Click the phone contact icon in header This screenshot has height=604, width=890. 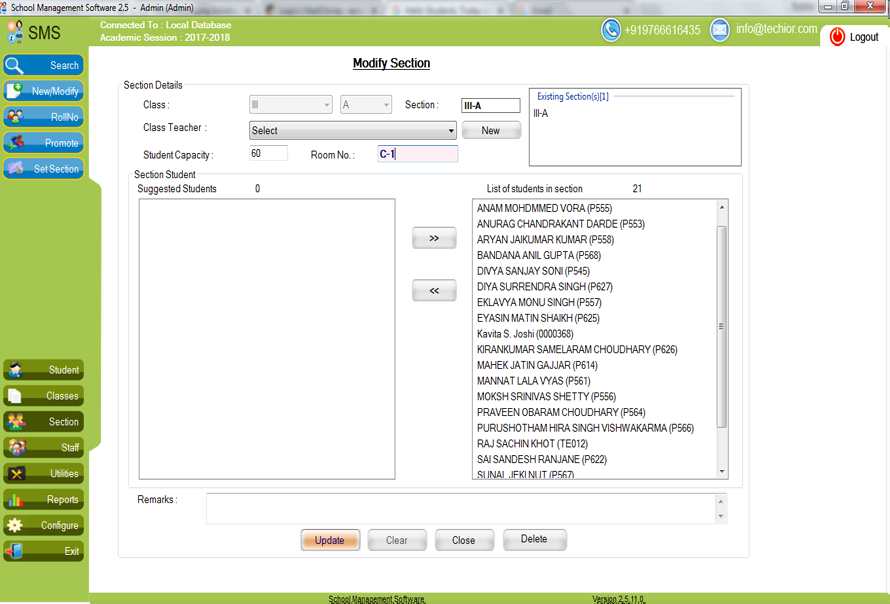click(611, 30)
